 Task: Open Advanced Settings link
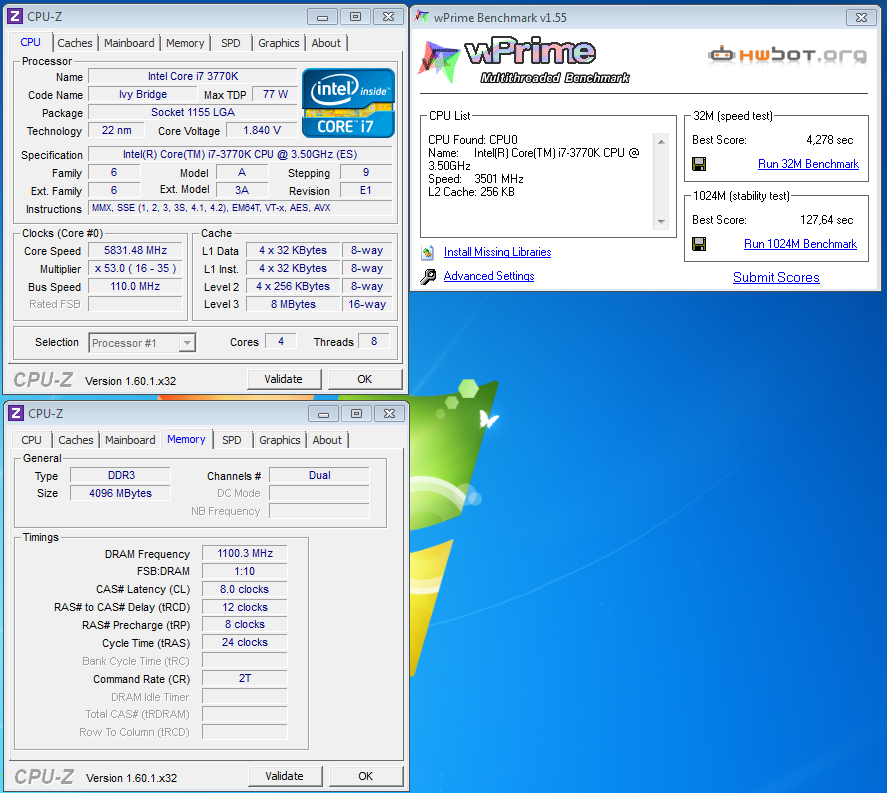pos(489,276)
